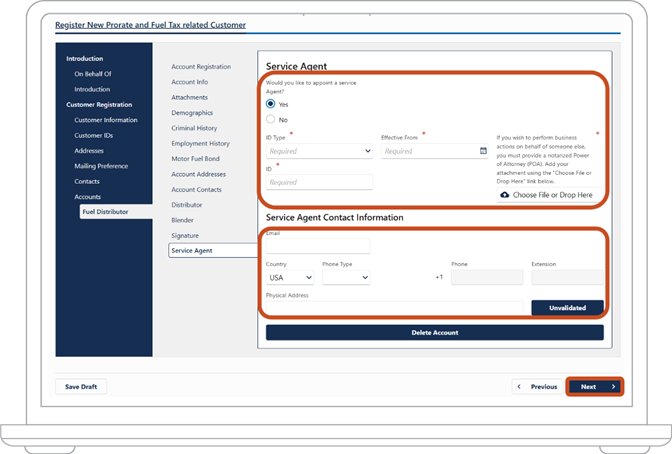Image resolution: width=672 pixels, height=454 pixels.
Task: Select Yes to appoint a service agent
Action: pyautogui.click(x=270, y=104)
